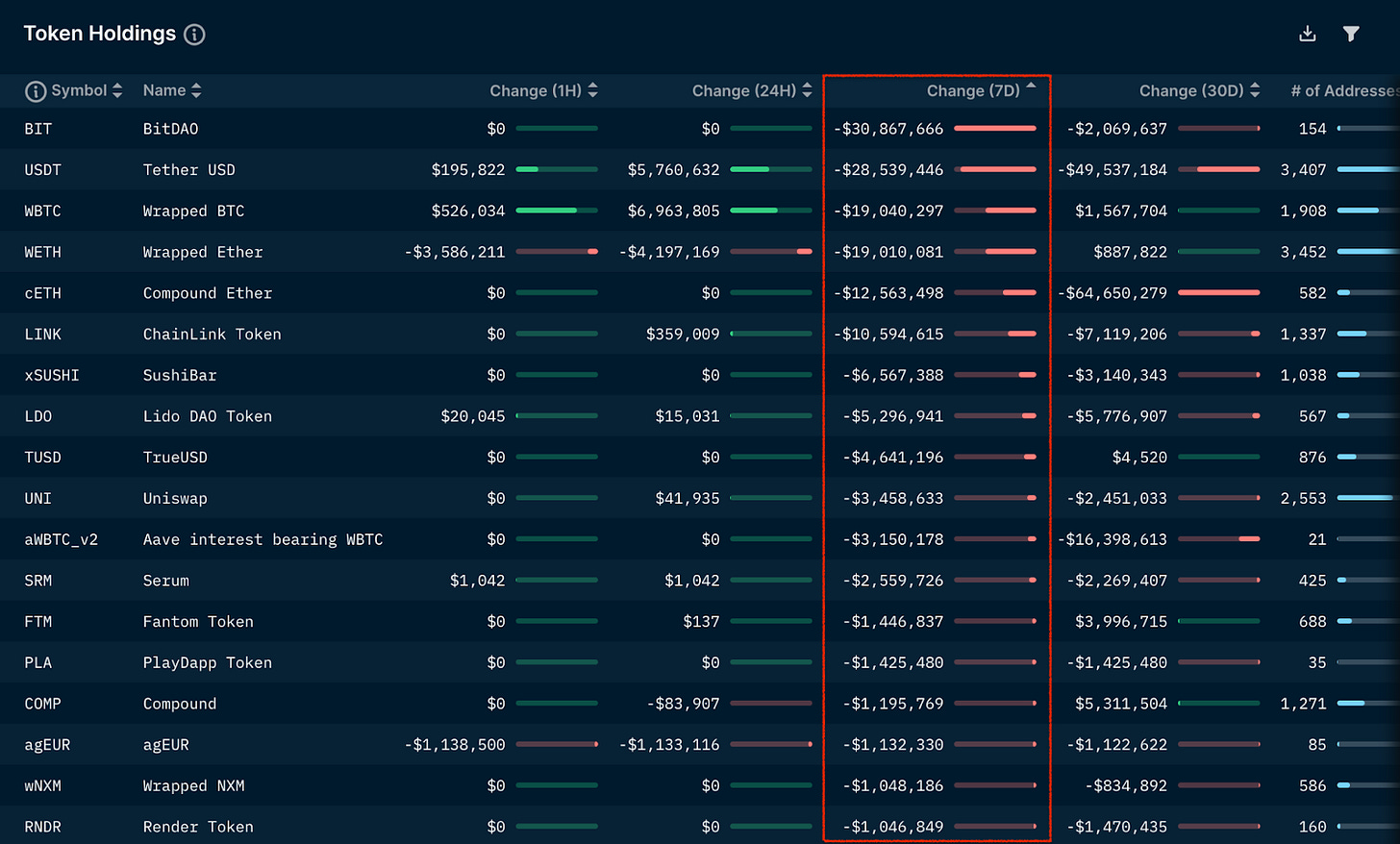Click the Wrapped Ether token name
The width and height of the screenshot is (1400, 844).
203,252
